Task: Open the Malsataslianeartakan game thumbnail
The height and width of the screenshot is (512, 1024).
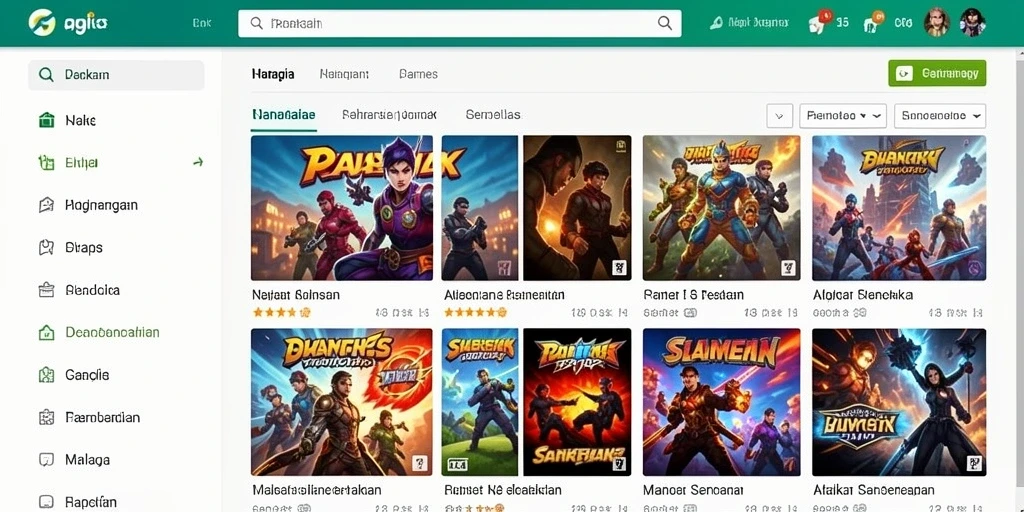Action: [x=342, y=402]
